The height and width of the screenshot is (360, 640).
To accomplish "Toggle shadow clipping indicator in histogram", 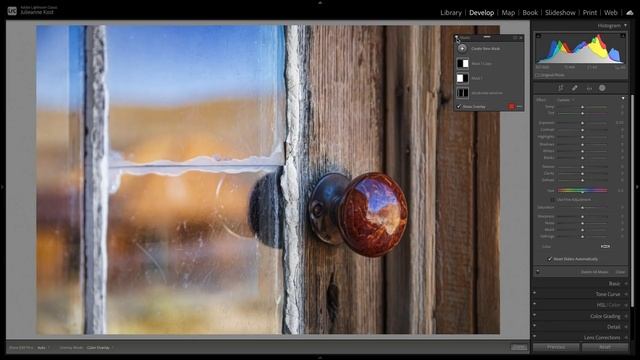I will (x=538, y=36).
